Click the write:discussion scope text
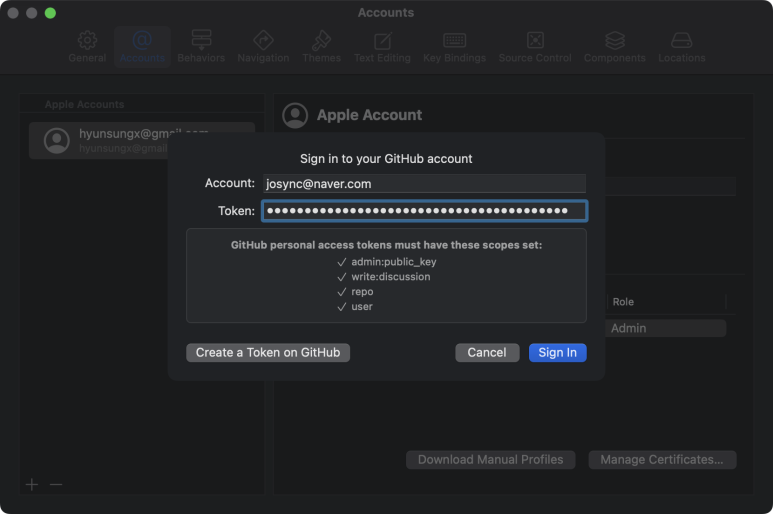 [390, 276]
